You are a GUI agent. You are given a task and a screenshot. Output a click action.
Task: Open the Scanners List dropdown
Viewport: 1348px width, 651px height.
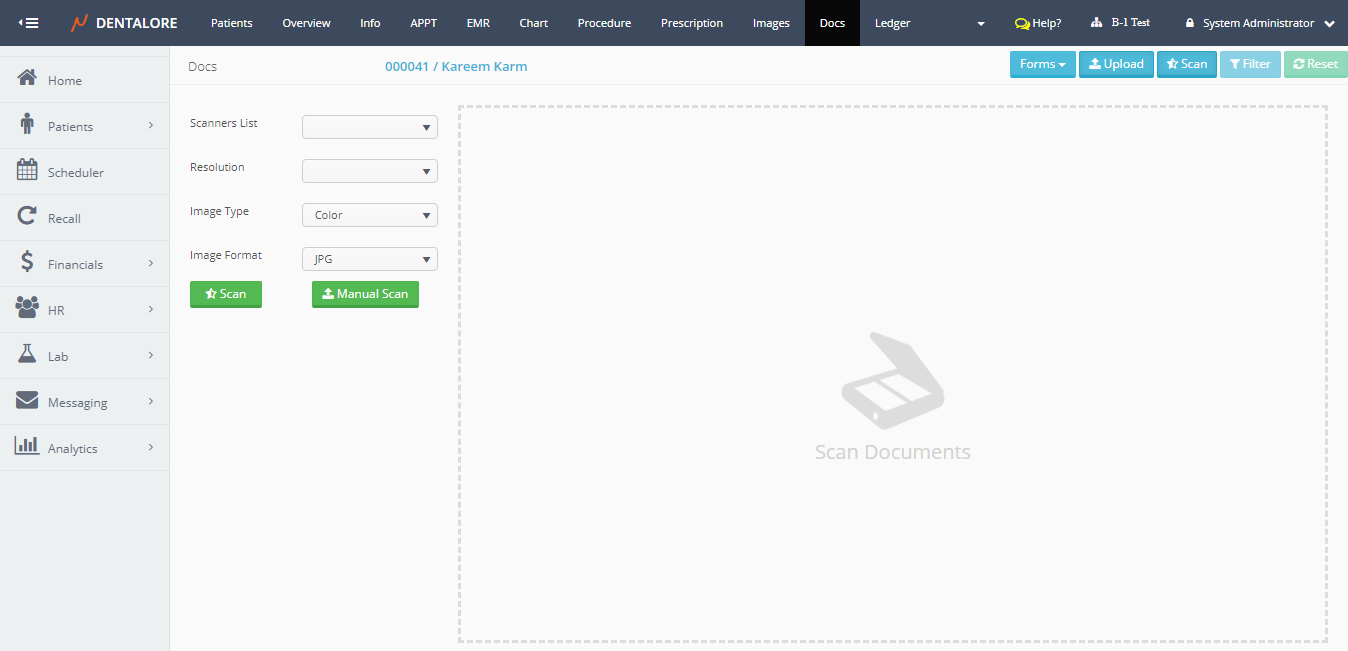[x=369, y=127]
